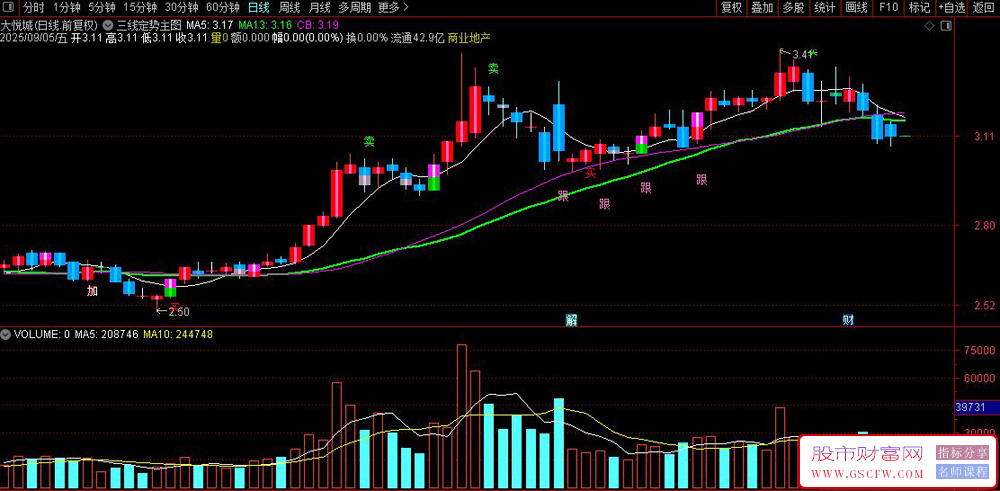1000x491 pixels.
Task: Click the 3.11 price axis label
Action: click(x=984, y=136)
